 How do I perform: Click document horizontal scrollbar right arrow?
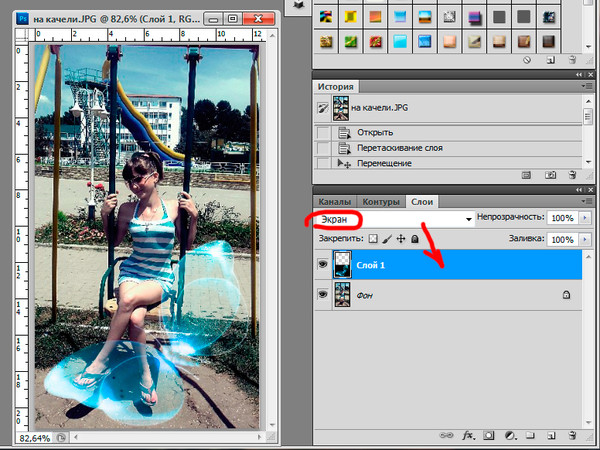(x=260, y=437)
